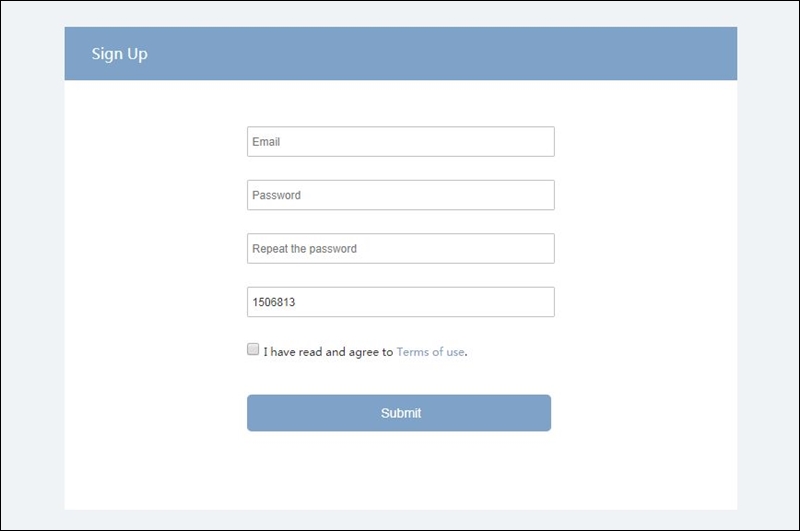Click the Email input field
The image size is (800, 531).
point(401,141)
